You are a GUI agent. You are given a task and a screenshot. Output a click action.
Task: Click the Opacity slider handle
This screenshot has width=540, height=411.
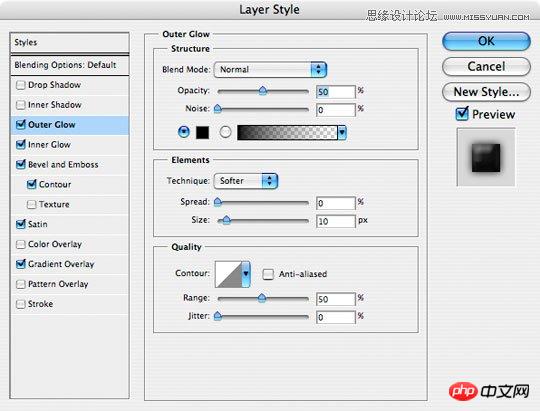(x=263, y=91)
